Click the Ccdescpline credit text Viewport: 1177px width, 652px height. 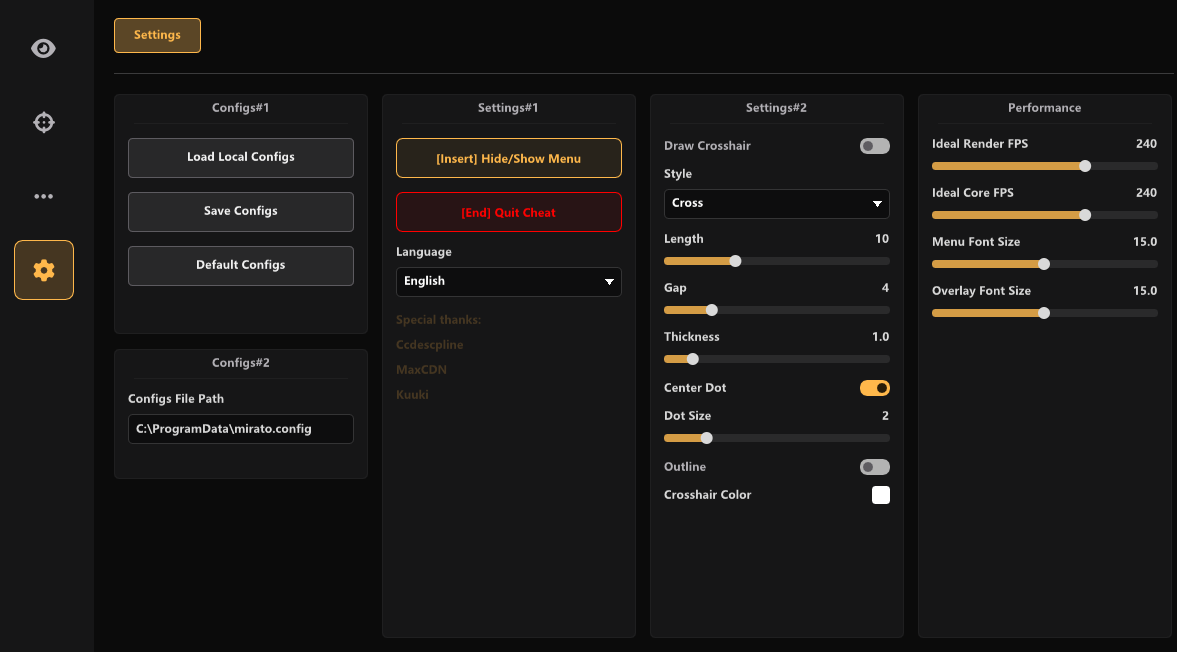coord(429,344)
